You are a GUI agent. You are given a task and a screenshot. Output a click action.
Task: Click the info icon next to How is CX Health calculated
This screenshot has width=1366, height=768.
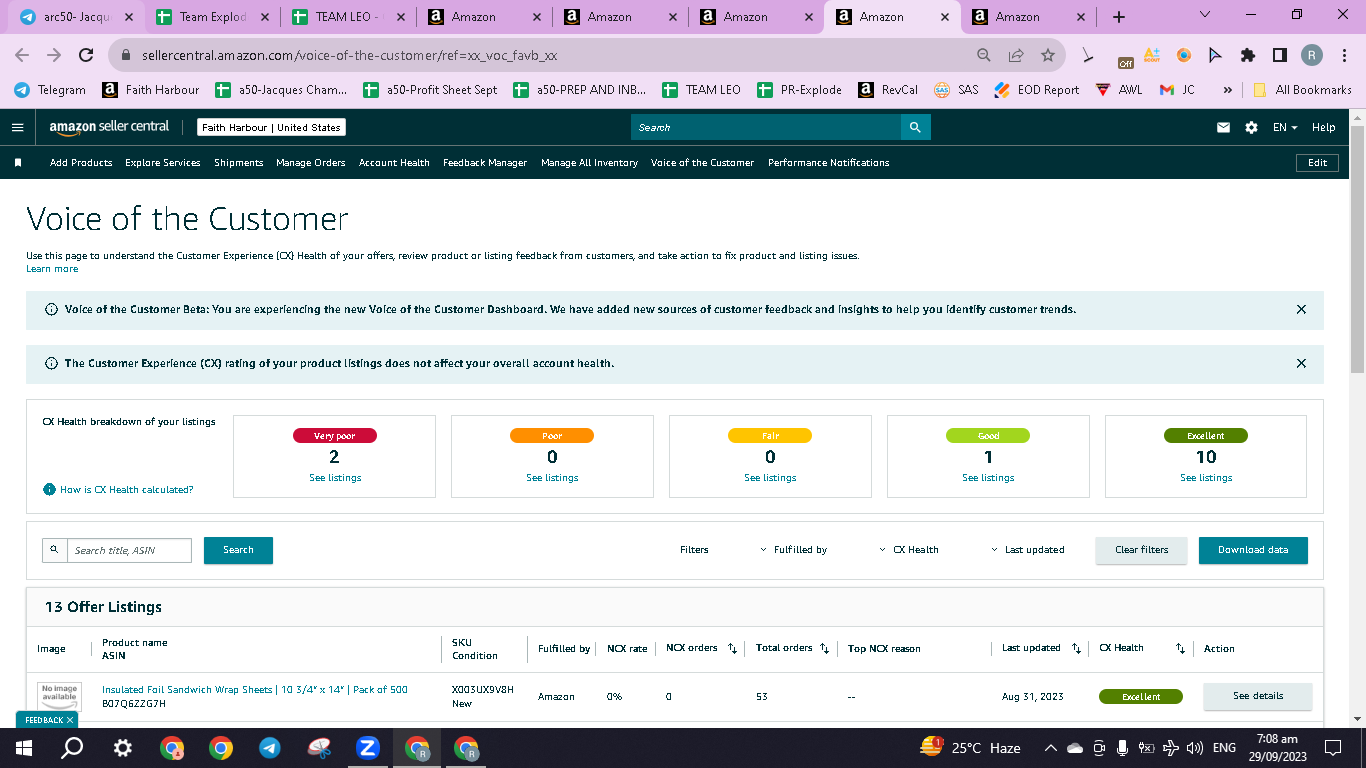[49, 490]
